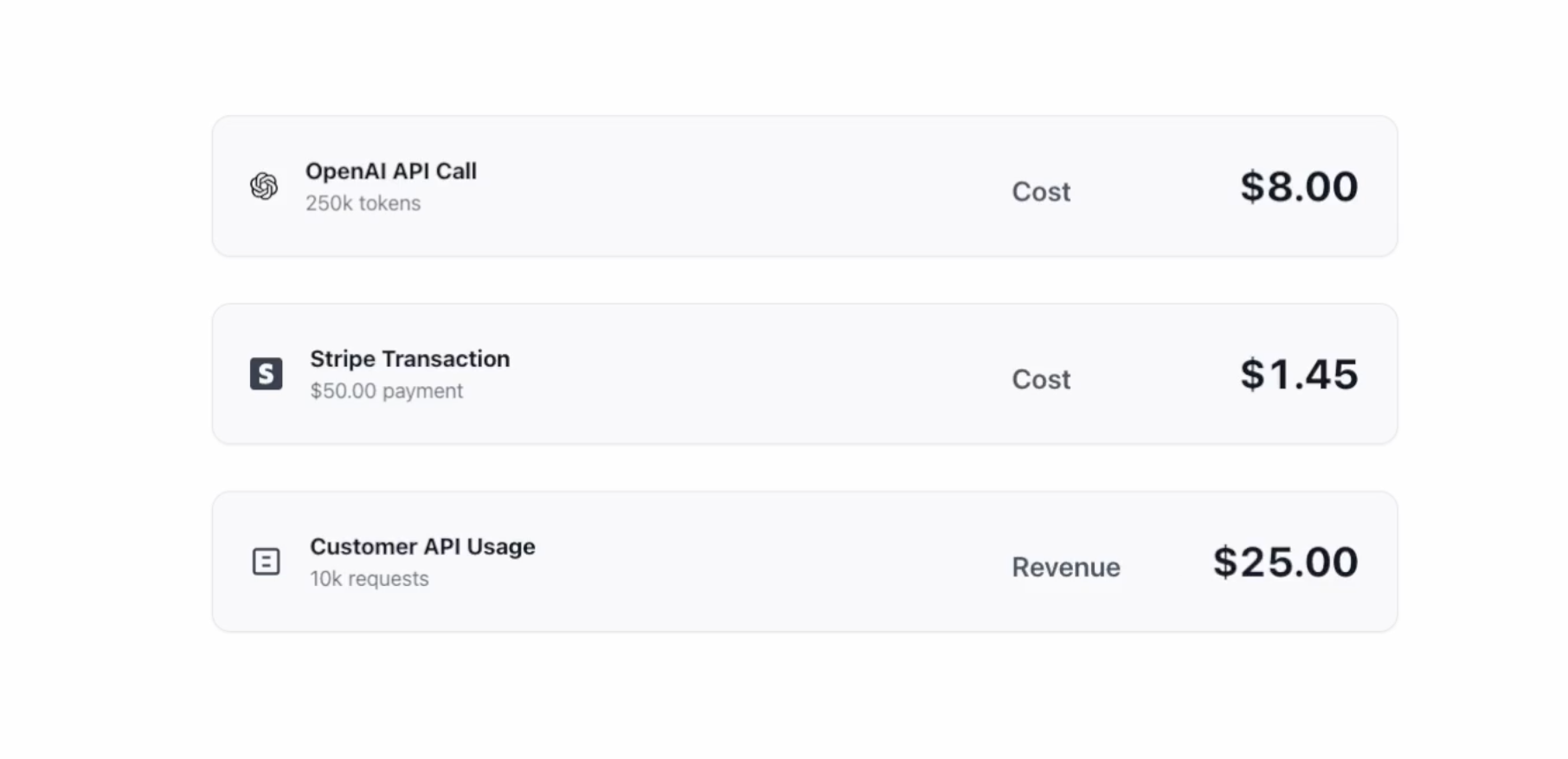Click the gap between Stripe and Customer cards
This screenshot has width=1568, height=759.
click(x=805, y=468)
